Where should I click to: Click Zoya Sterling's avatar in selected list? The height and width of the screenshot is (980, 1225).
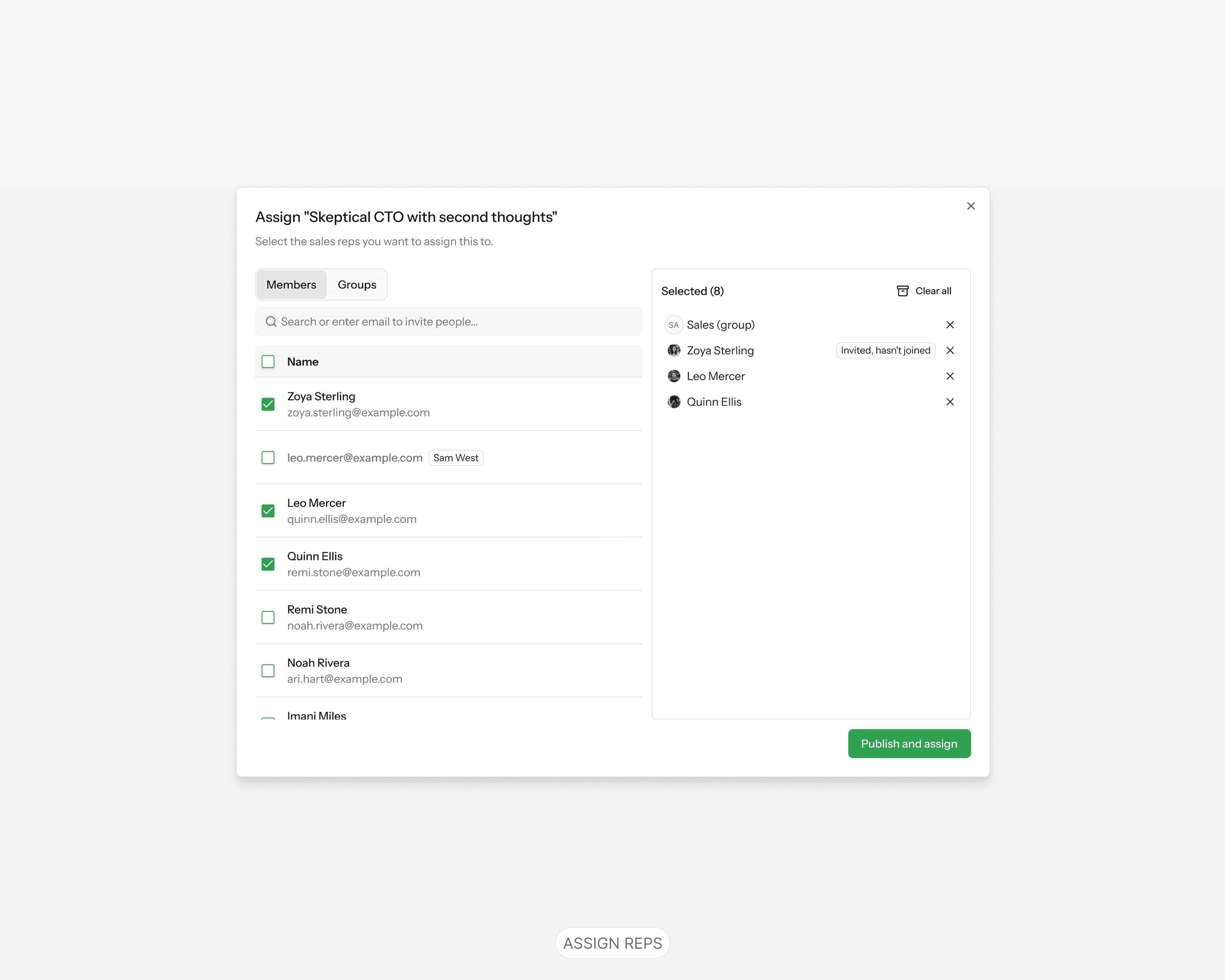click(x=674, y=351)
